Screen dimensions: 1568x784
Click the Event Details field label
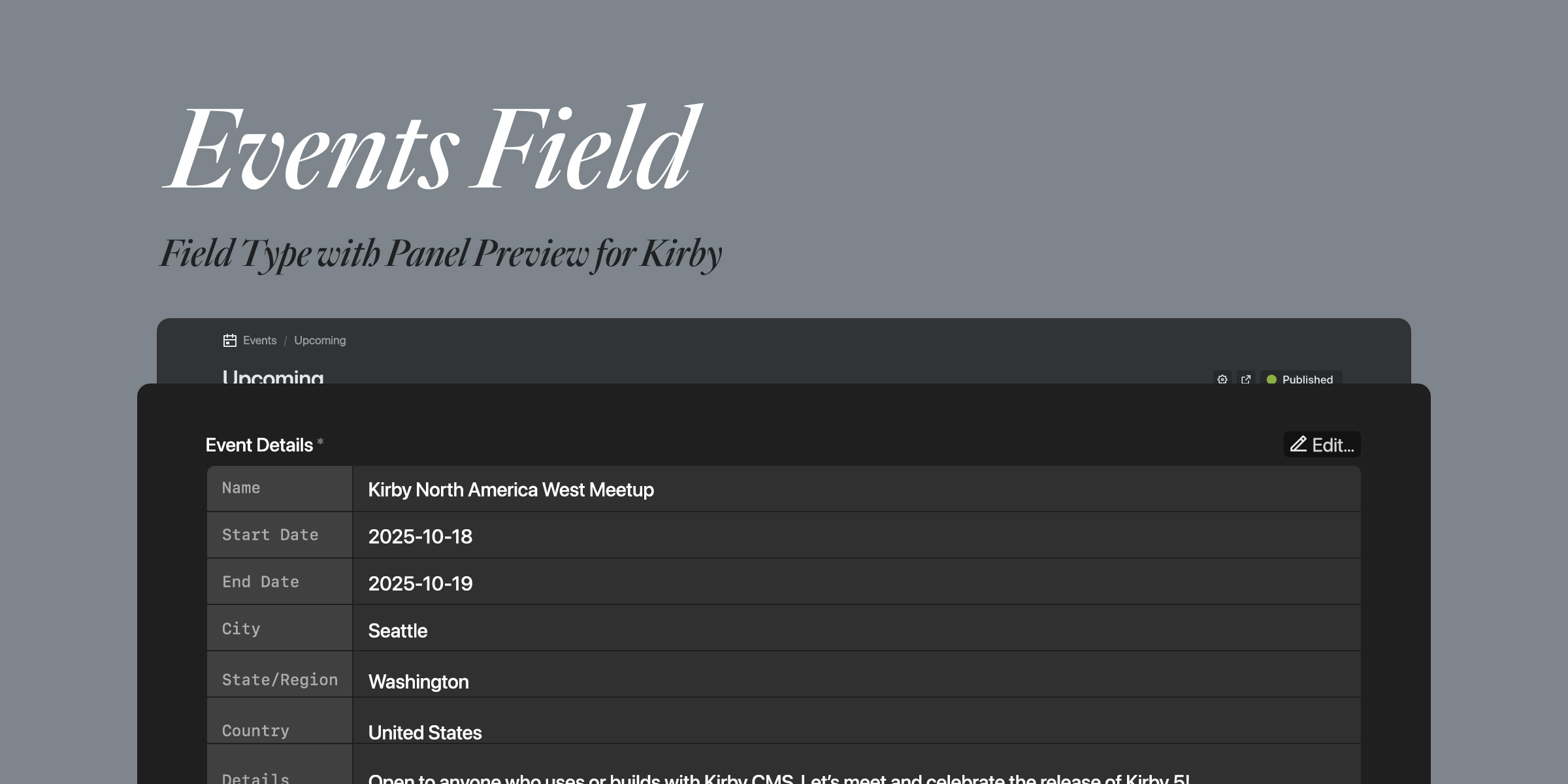(259, 445)
